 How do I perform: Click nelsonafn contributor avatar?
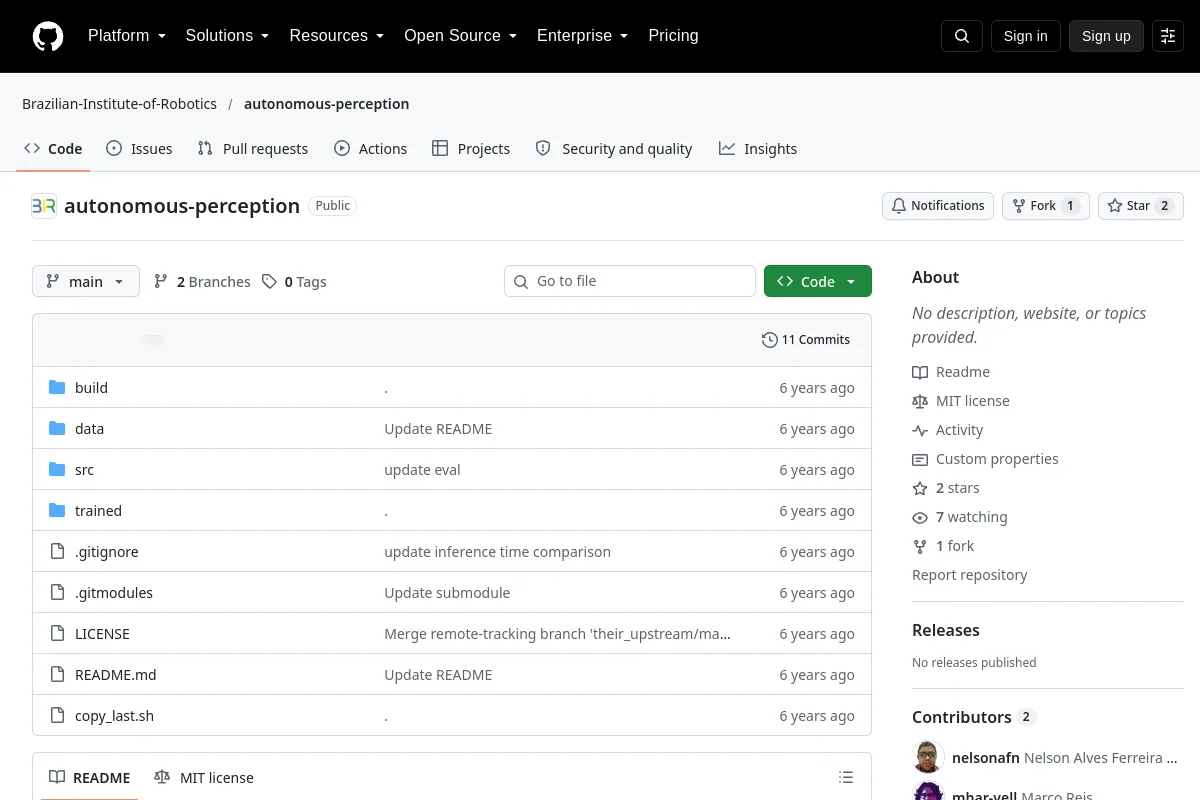click(929, 758)
